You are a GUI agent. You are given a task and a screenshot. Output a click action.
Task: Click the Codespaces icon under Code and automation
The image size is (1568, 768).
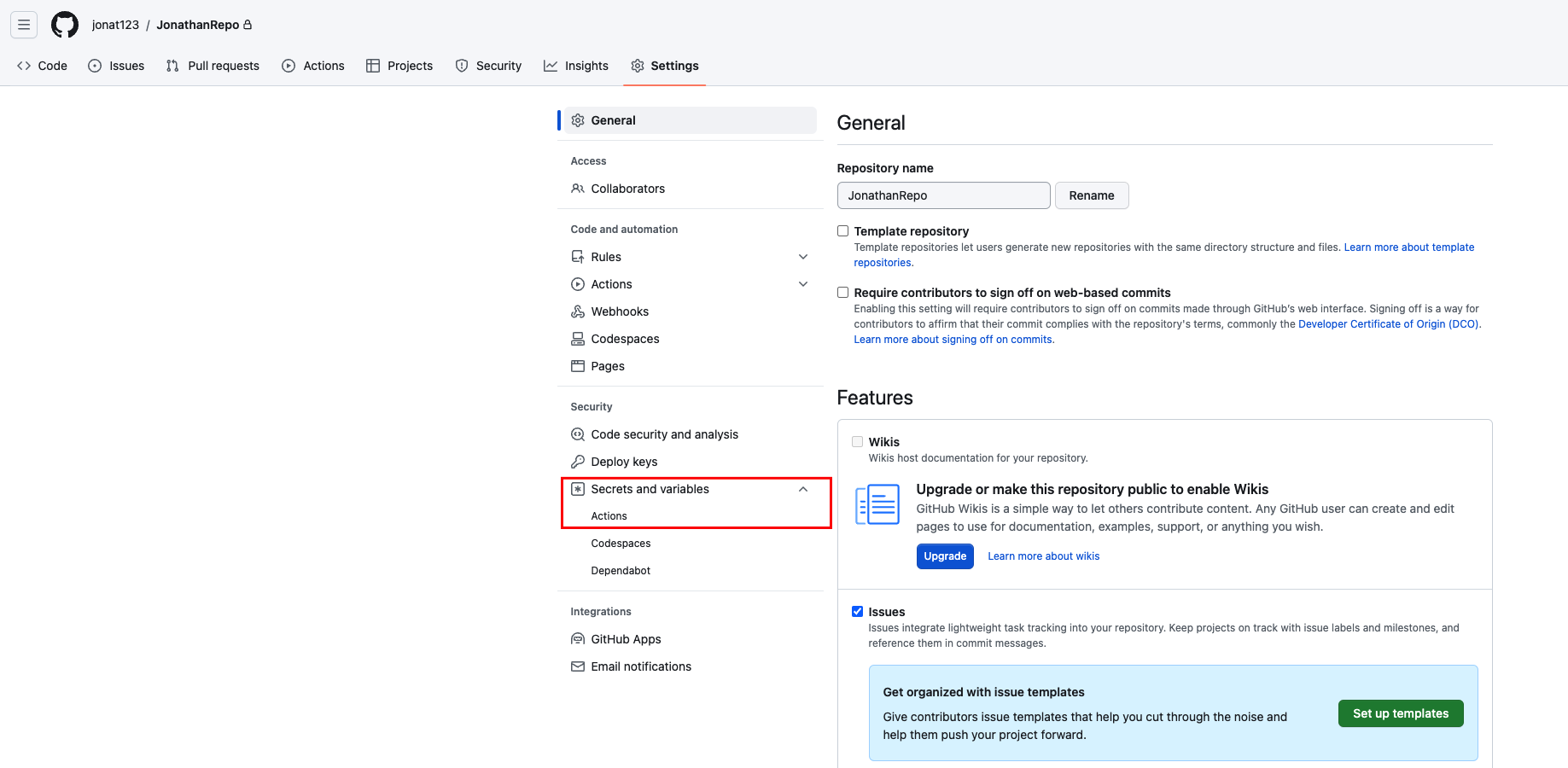click(x=578, y=339)
